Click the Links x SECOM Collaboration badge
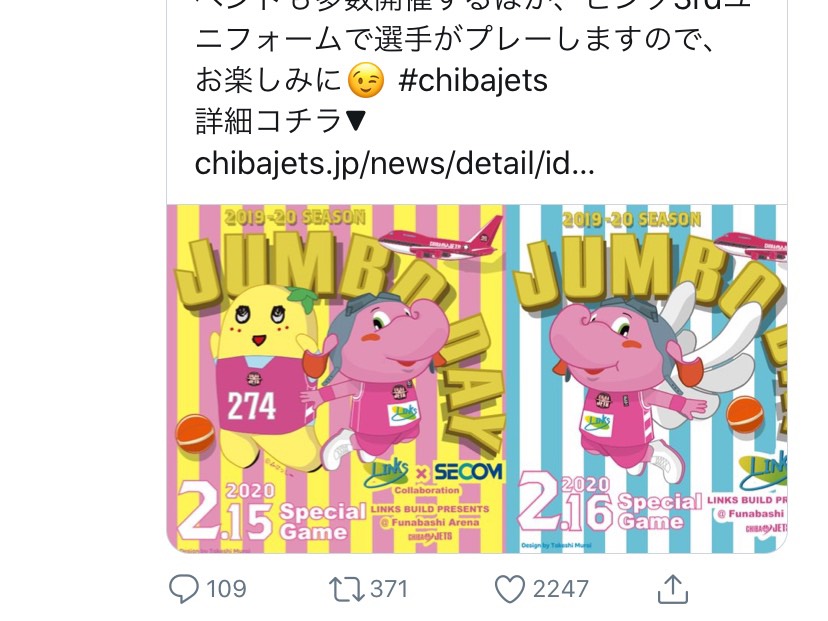The height and width of the screenshot is (621, 828). click(433, 476)
